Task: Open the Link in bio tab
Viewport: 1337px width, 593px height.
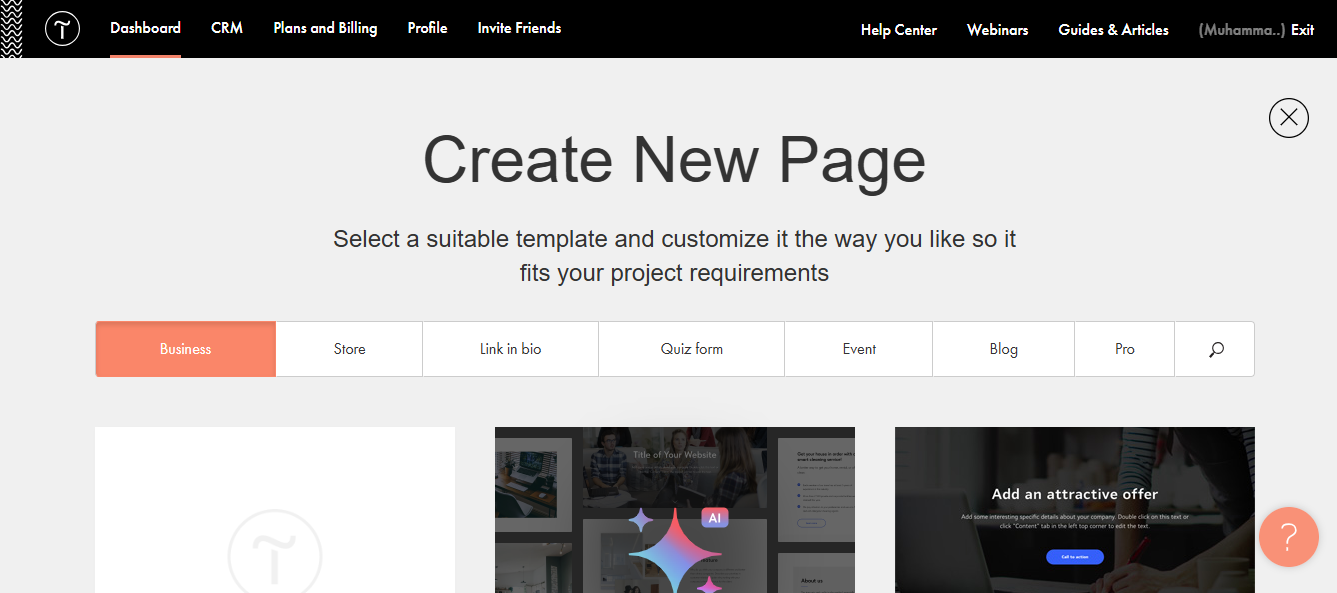Action: pos(510,349)
